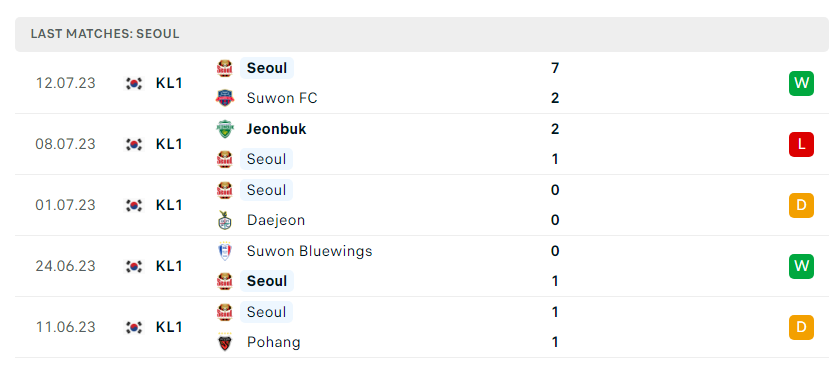Image resolution: width=835 pixels, height=370 pixels.
Task: Click Seoul crest in 12.07.23 match
Action: (x=225, y=69)
